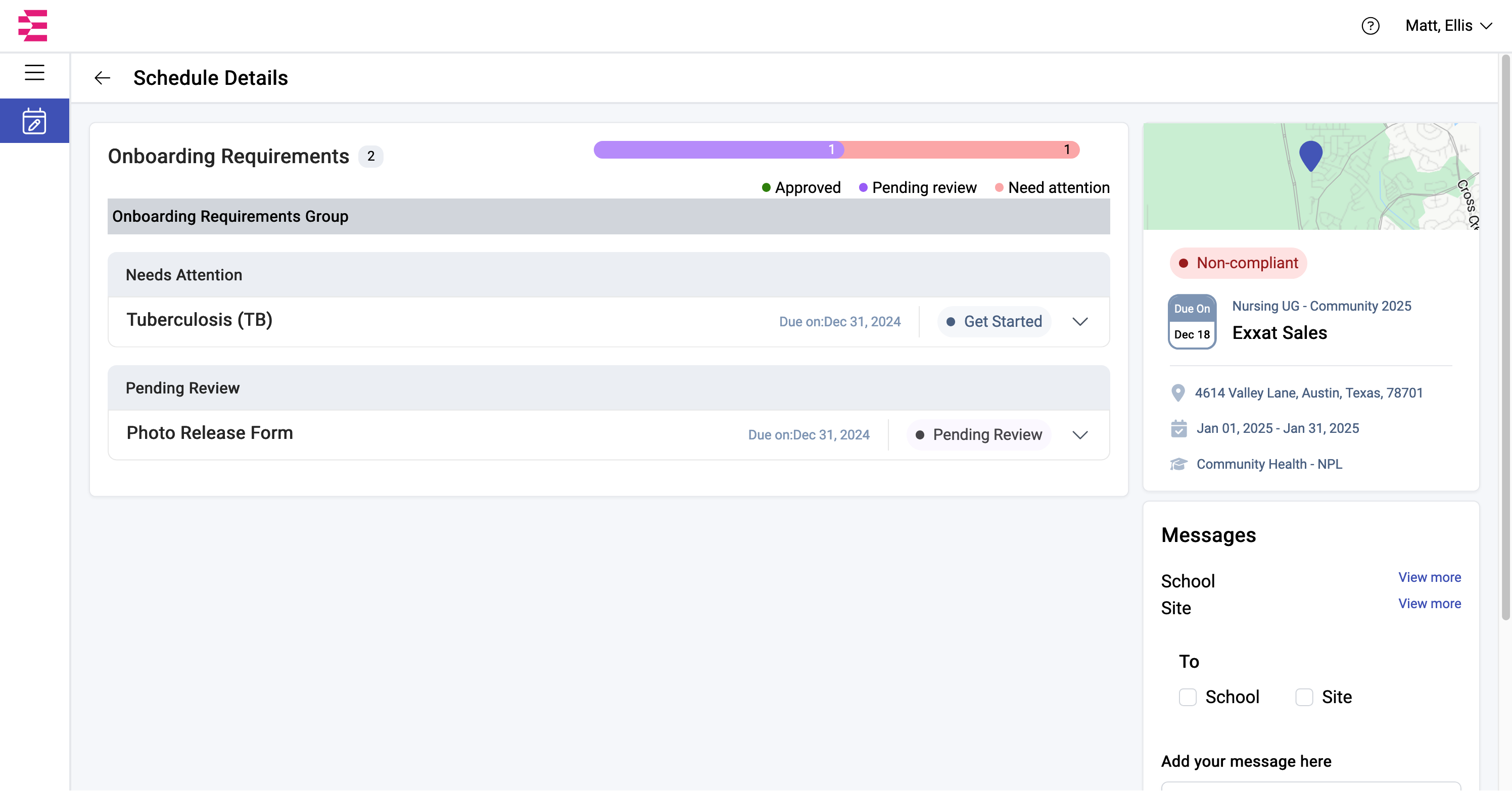Open the help question mark icon

pos(1370,26)
